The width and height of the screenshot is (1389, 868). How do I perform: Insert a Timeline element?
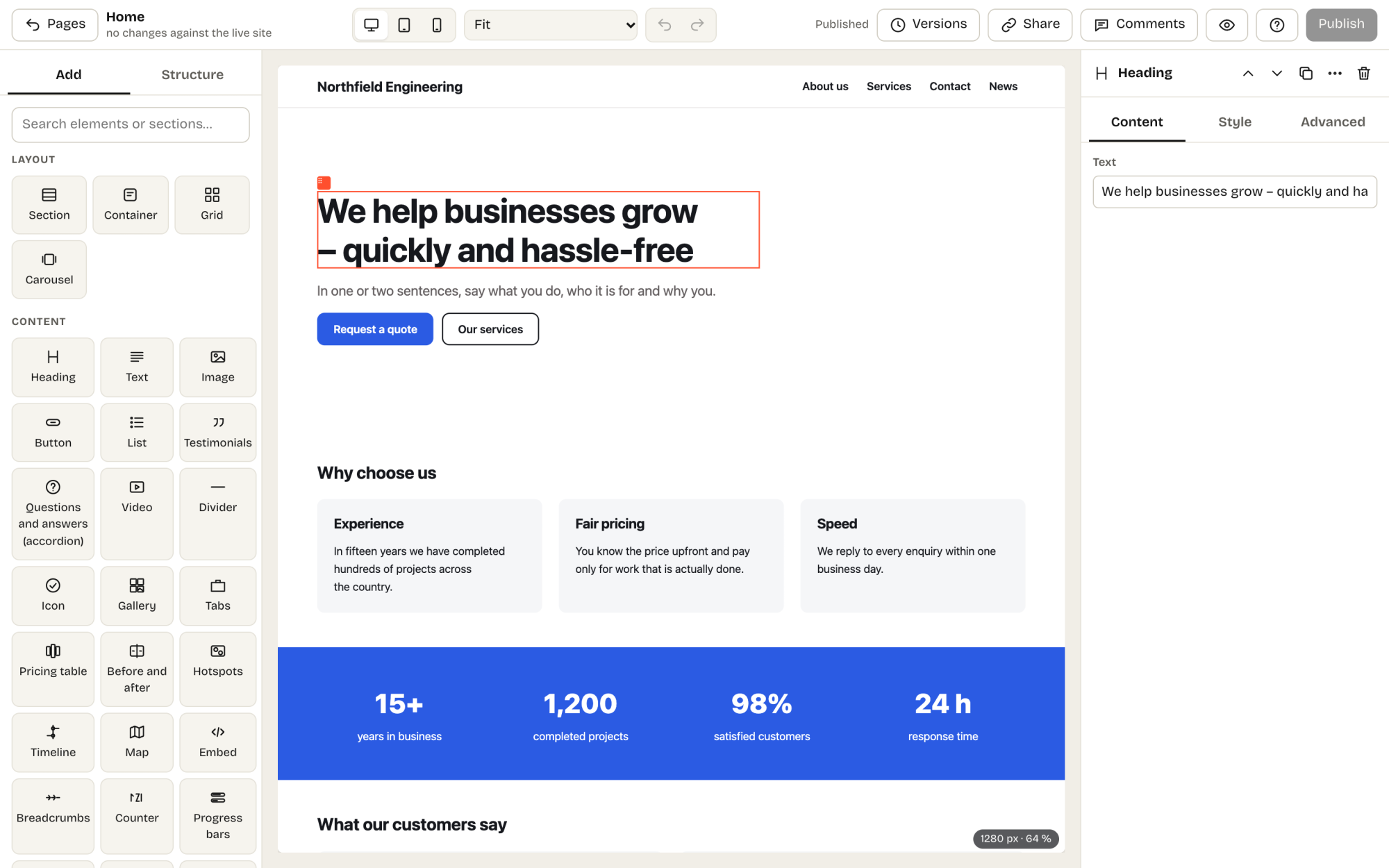[53, 742]
